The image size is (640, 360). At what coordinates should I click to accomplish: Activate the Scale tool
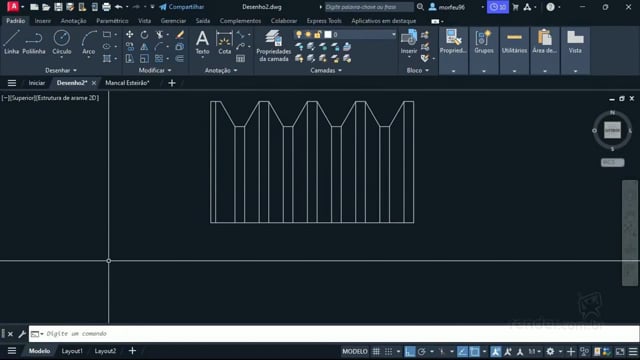(144, 59)
